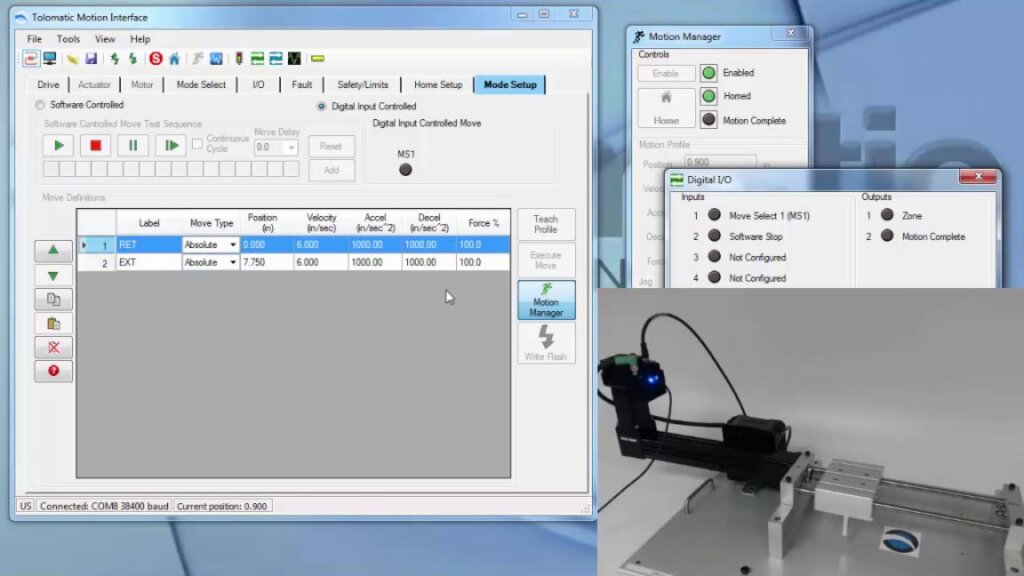Click the blue home toolbar icon

point(174,59)
